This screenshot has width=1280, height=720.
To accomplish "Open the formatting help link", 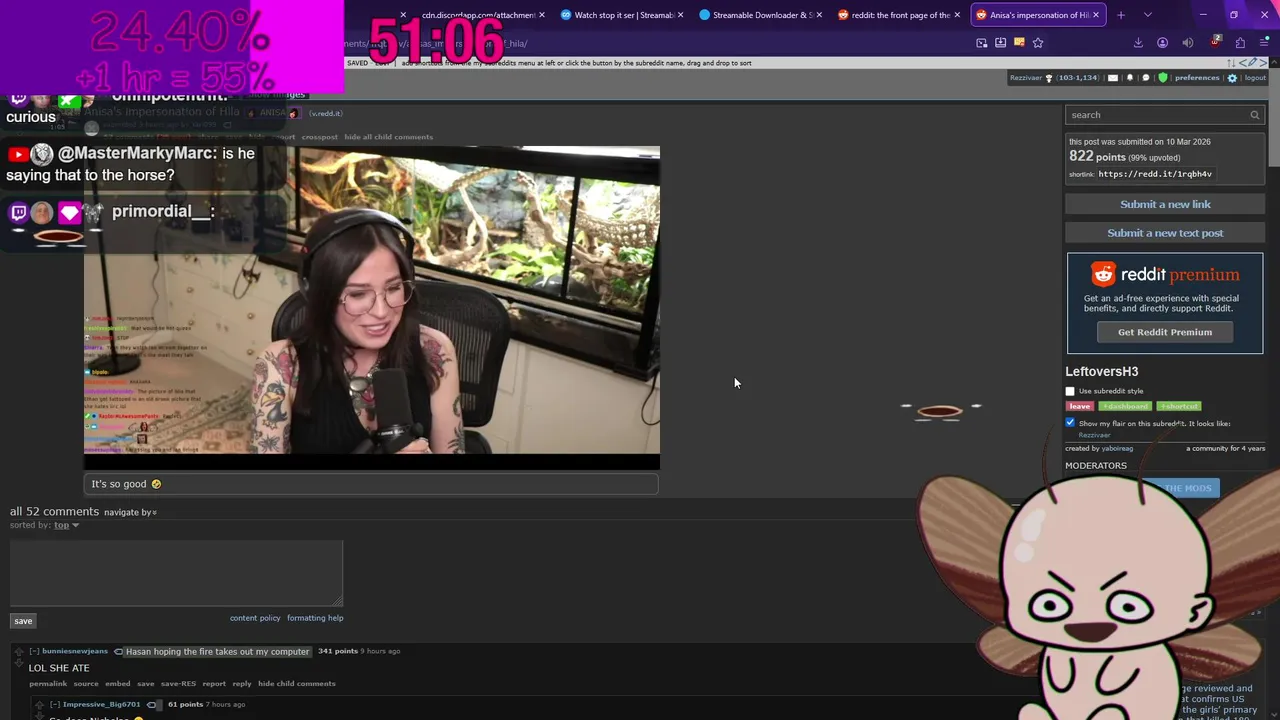I will click(315, 618).
